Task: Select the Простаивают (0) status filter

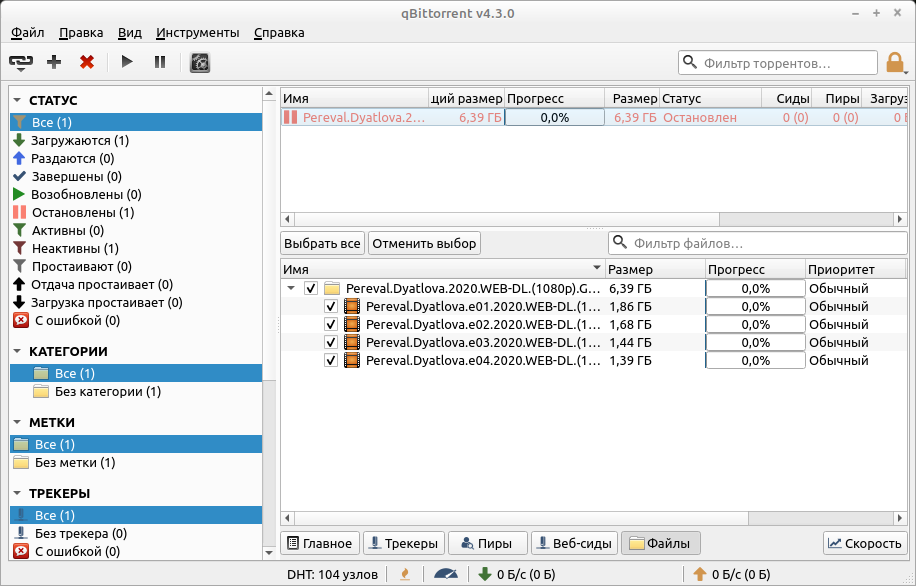Action: tap(136, 267)
